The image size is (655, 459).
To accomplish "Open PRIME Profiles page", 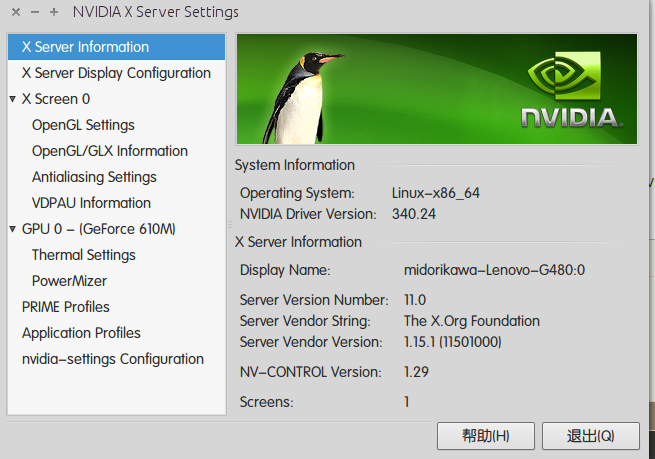I will coord(66,307).
